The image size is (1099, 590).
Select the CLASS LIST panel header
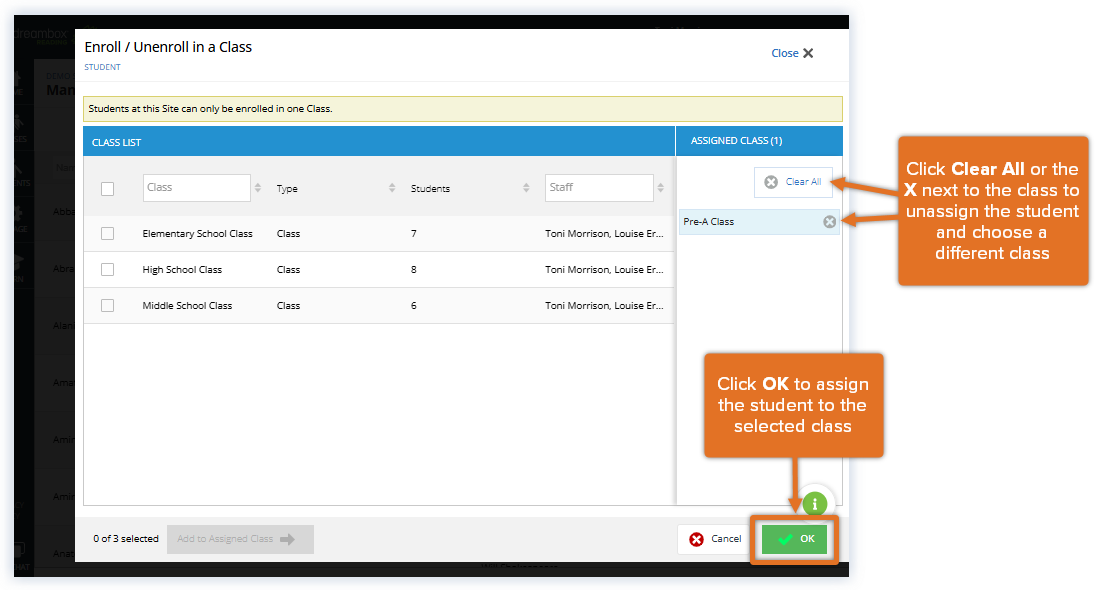click(x=118, y=141)
